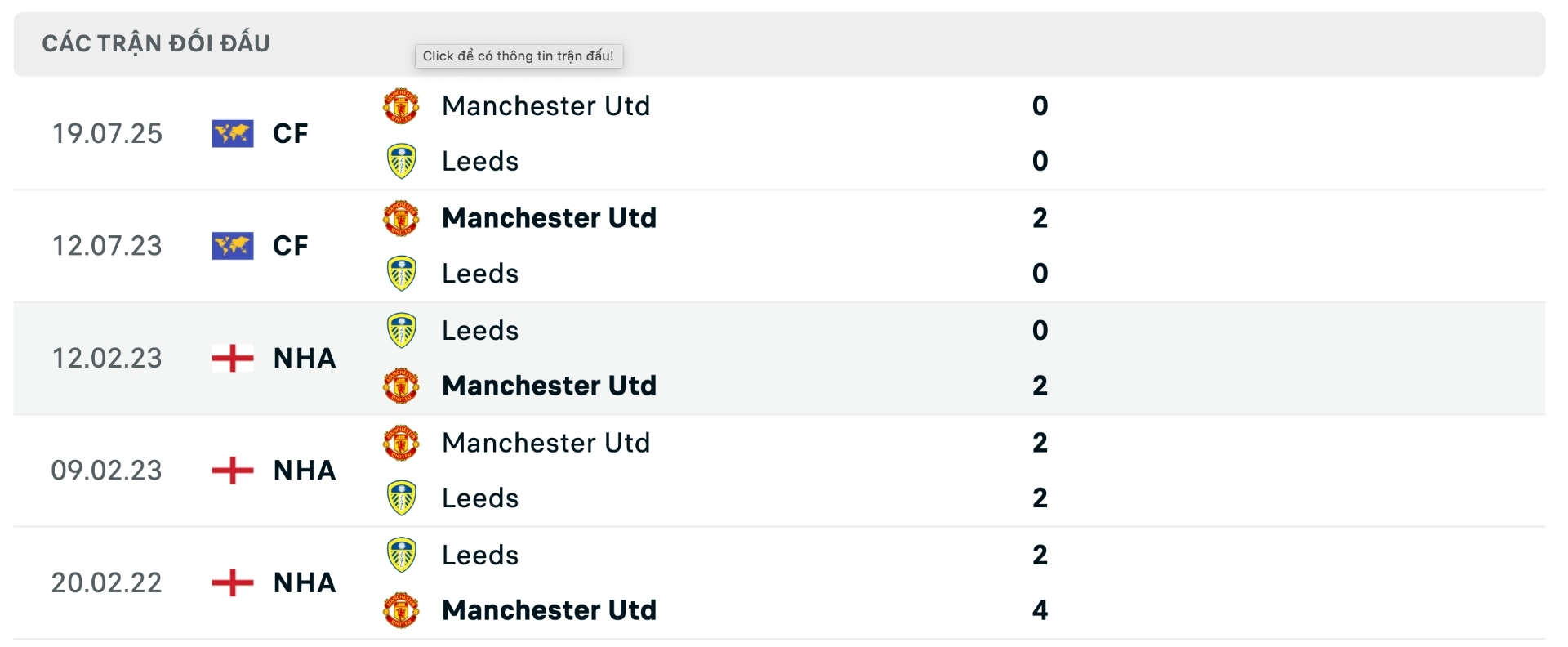Click the Leeds name in the 20.02.22 fixture
Screen dimensions: 1568x647
[479, 555]
